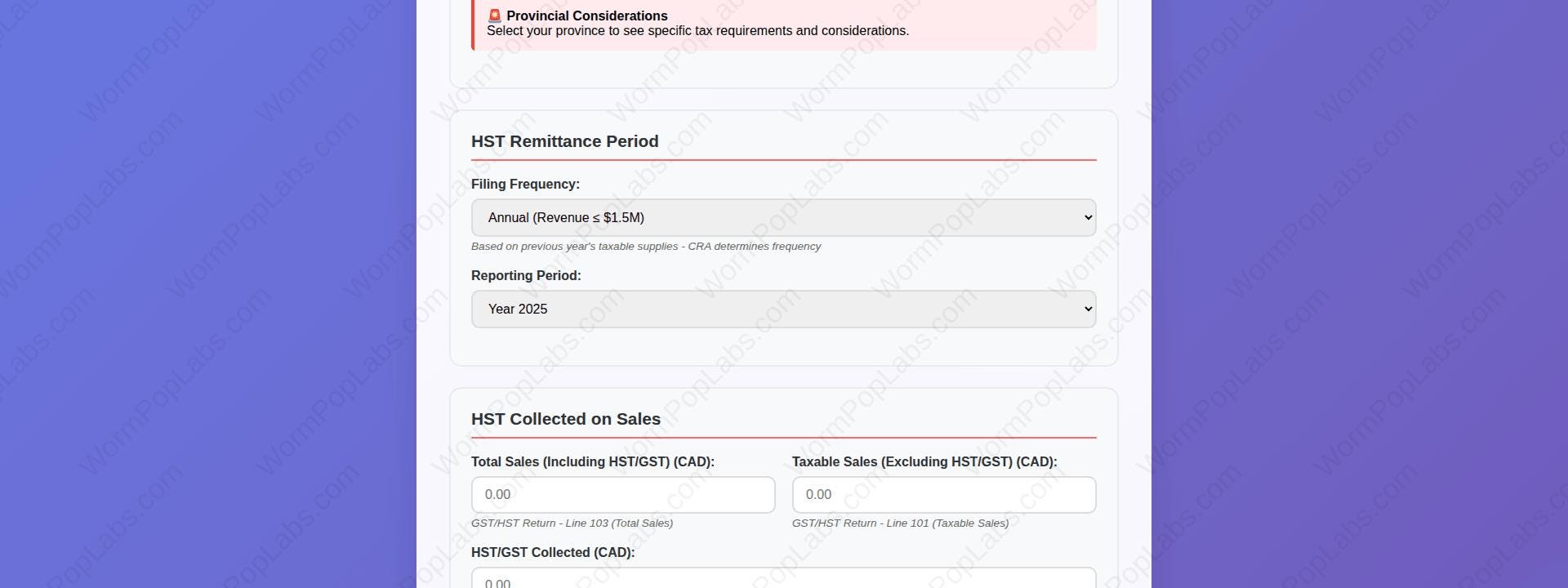Click the "Based on previous year's taxable supplies" note
Viewport: 1568px width, 588px height.
pos(646,246)
